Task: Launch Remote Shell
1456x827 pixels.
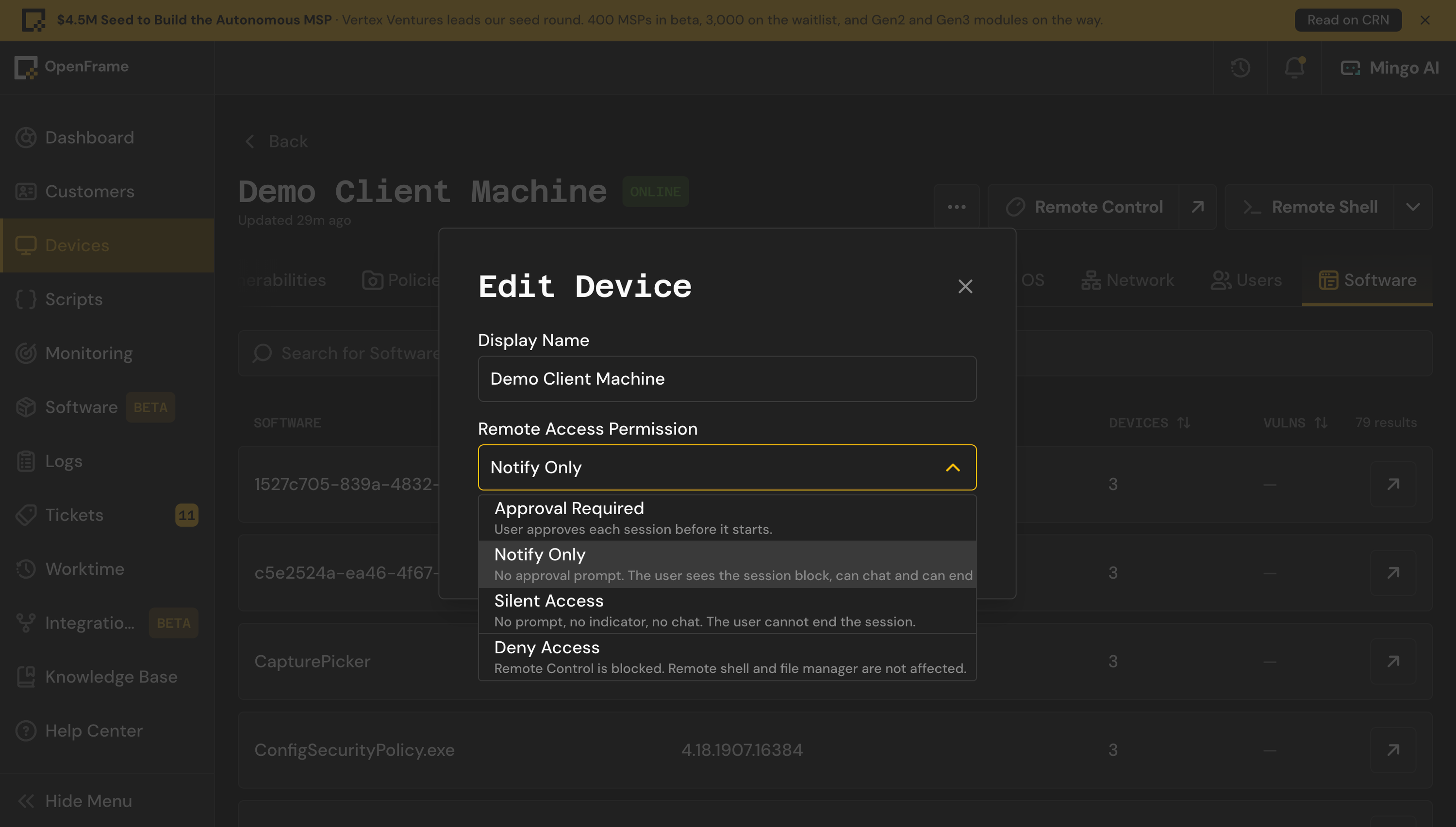Action: click(x=1309, y=207)
